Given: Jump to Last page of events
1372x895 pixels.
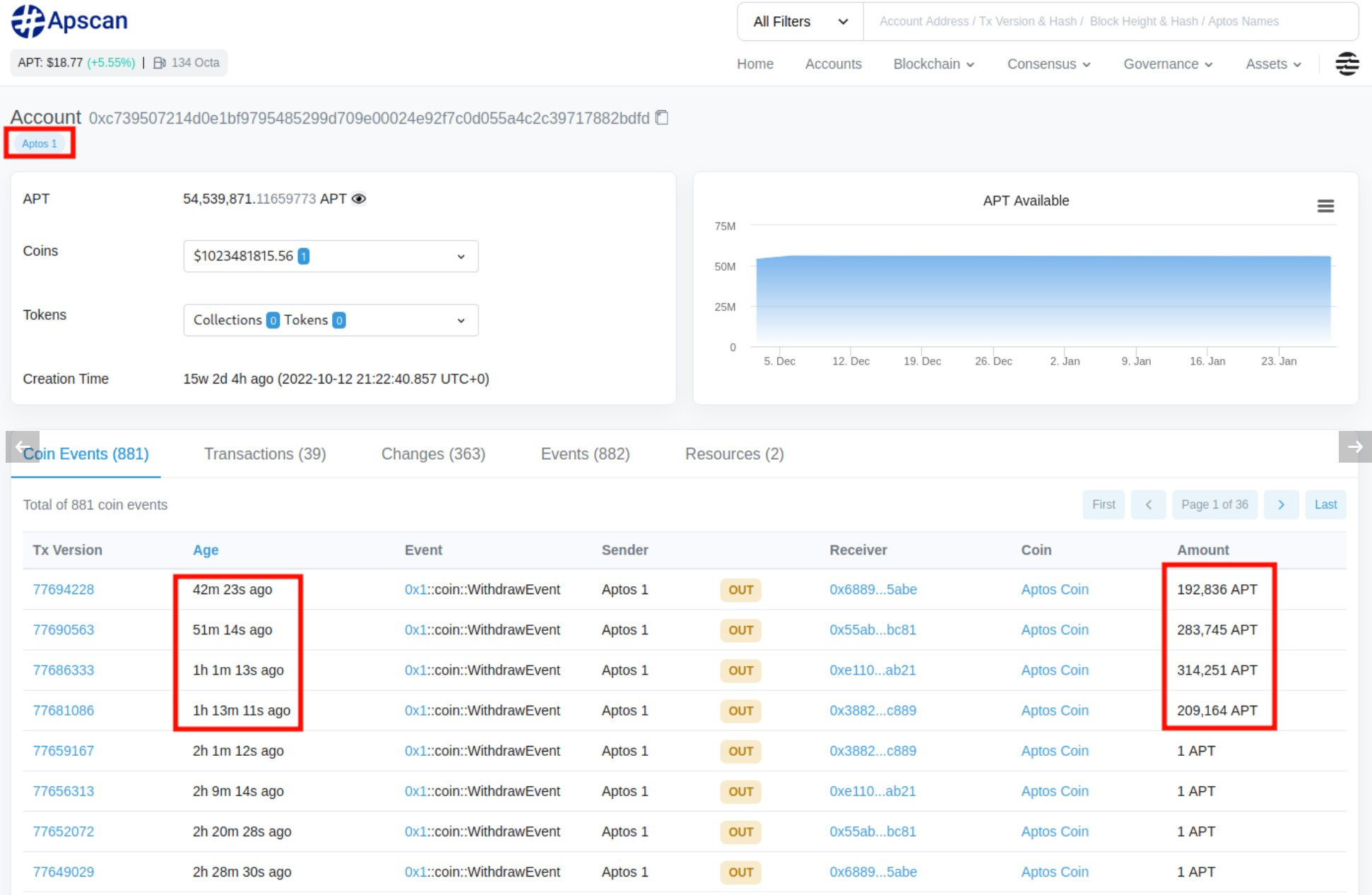Looking at the screenshot, I should pos(1325,504).
